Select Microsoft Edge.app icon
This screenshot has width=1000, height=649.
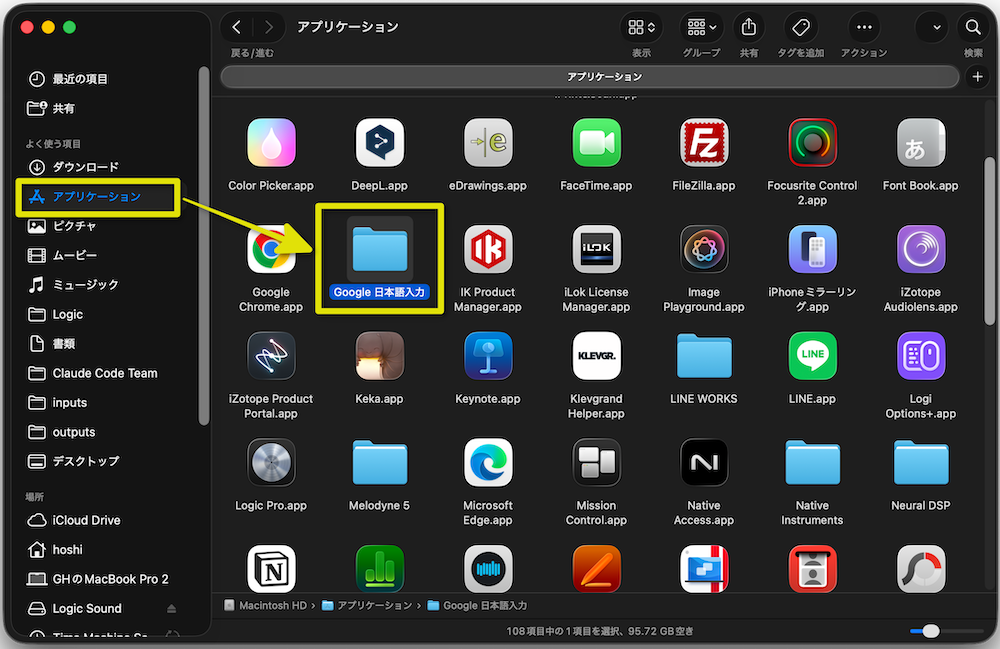click(488, 462)
